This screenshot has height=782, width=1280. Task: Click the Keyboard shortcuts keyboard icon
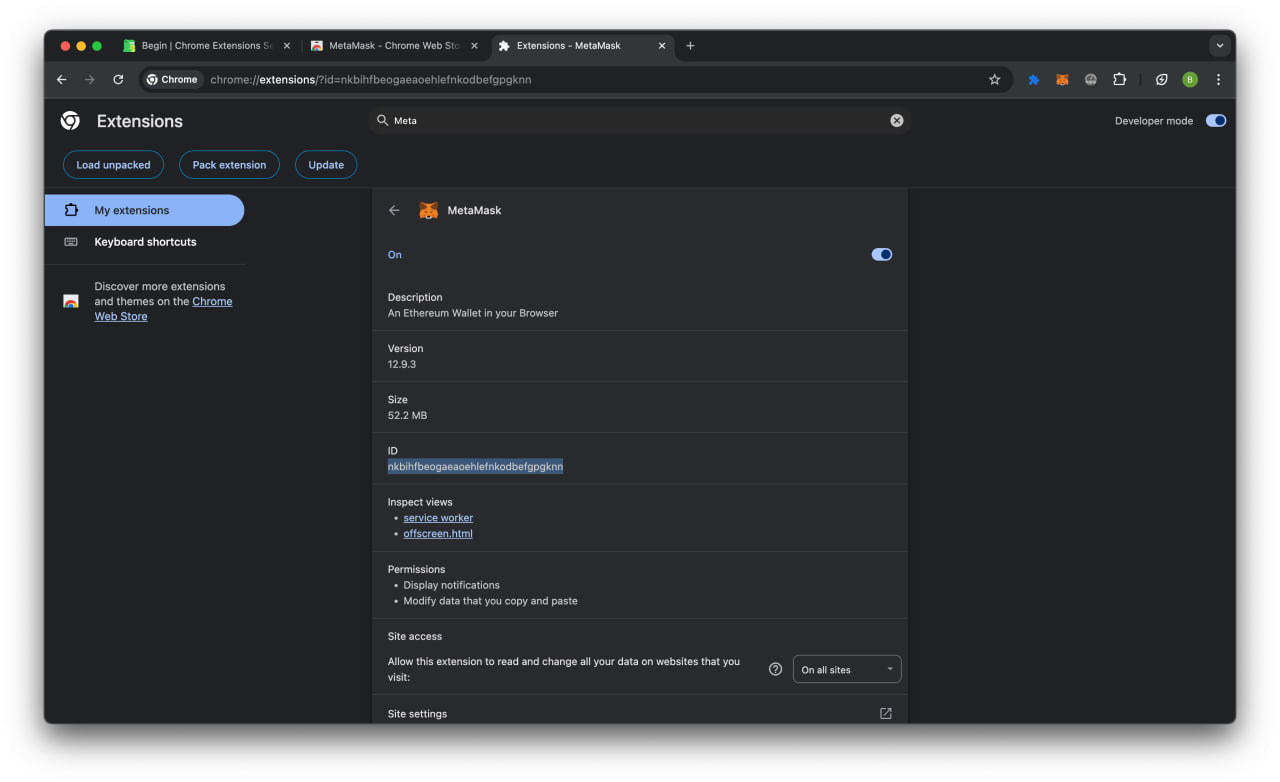coord(71,242)
